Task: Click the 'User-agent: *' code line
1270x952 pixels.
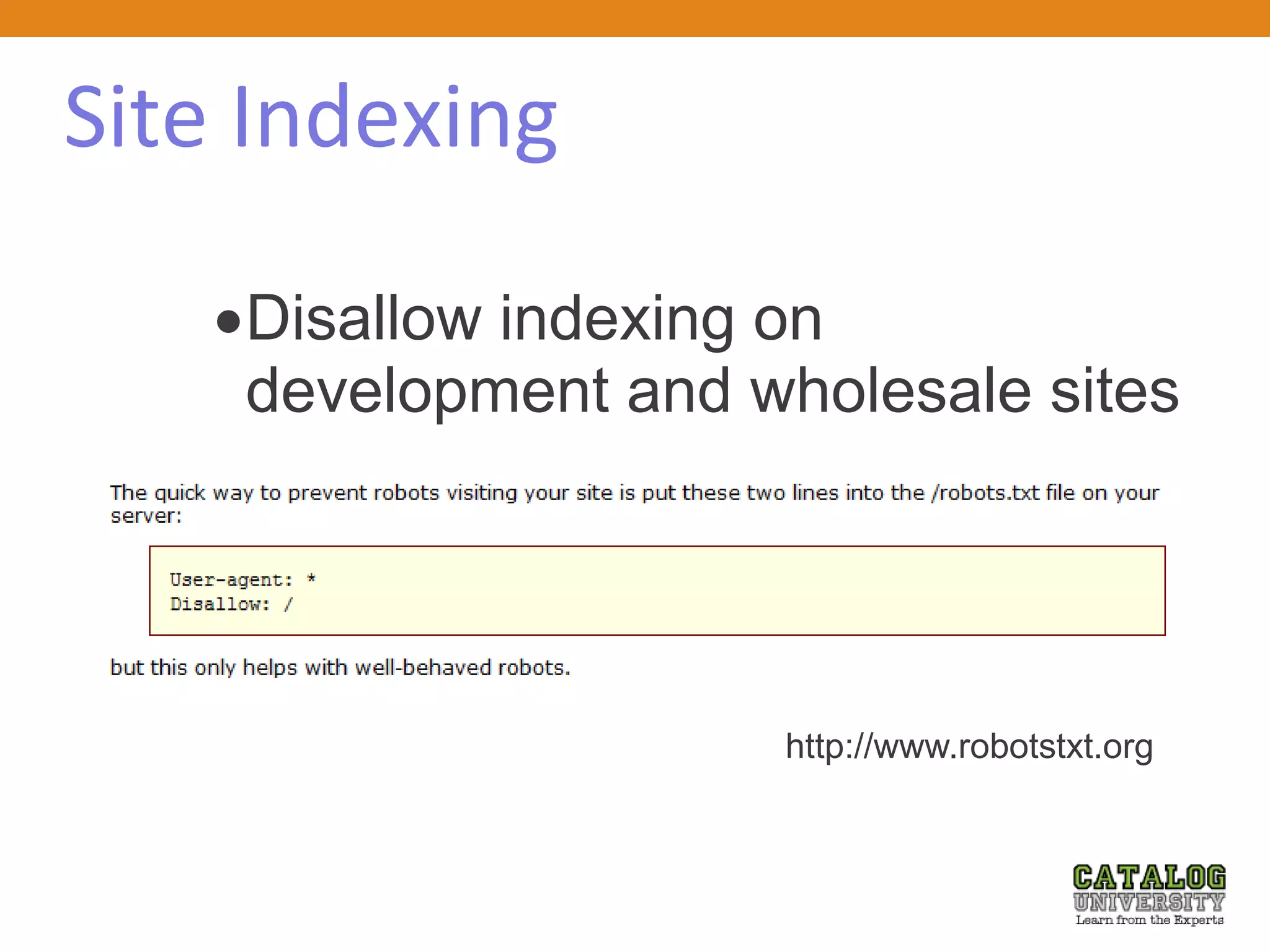Action: click(x=243, y=580)
